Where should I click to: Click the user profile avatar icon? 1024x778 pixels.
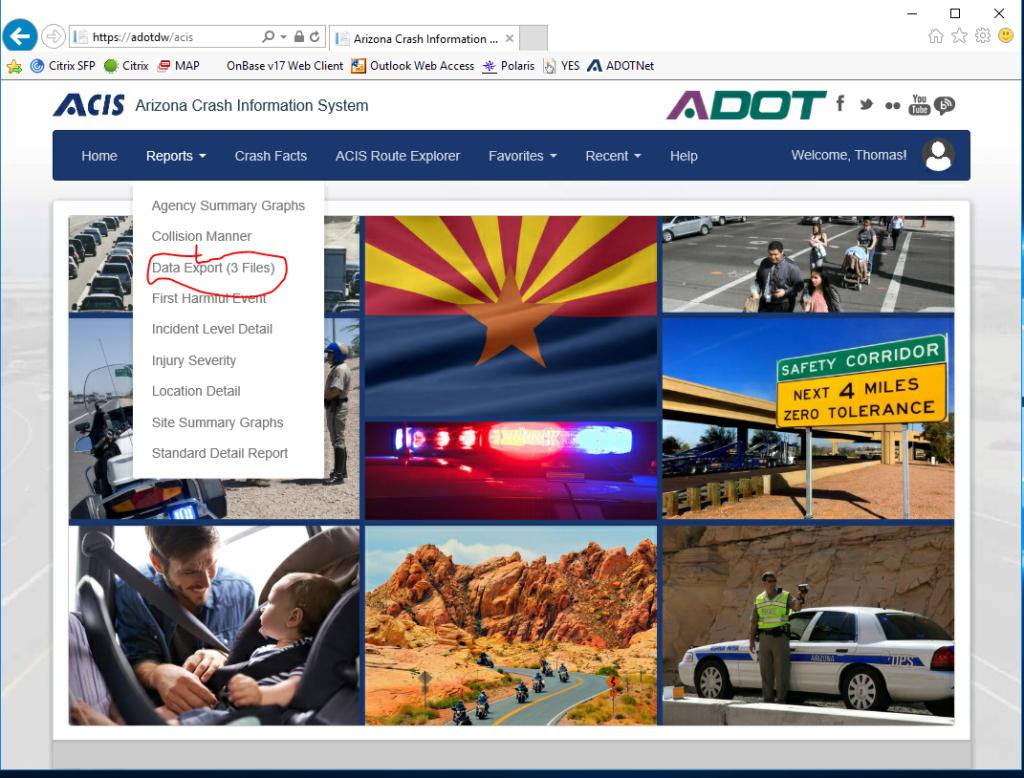[938, 155]
